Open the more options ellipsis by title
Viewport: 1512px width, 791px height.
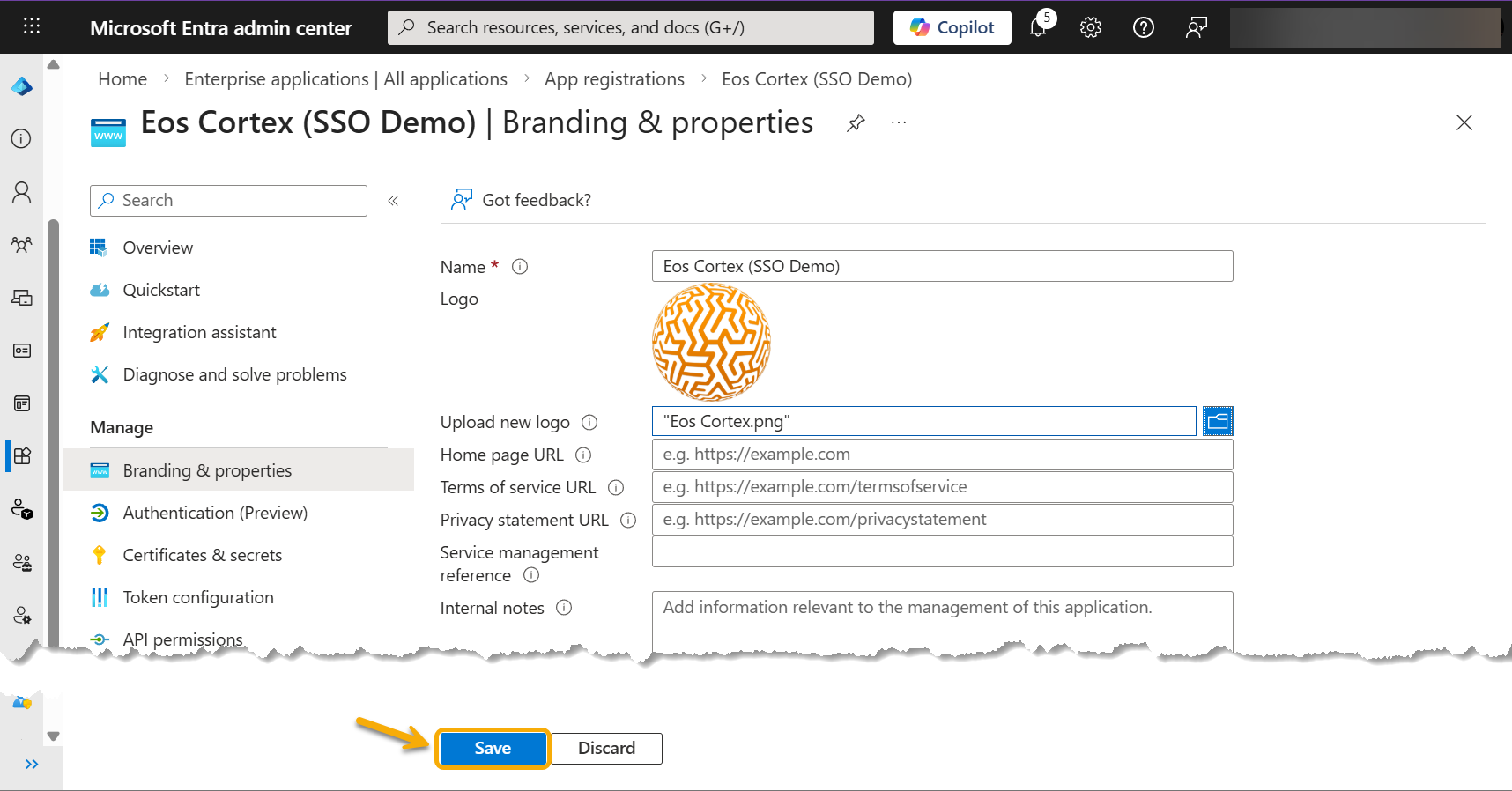pos(898,123)
